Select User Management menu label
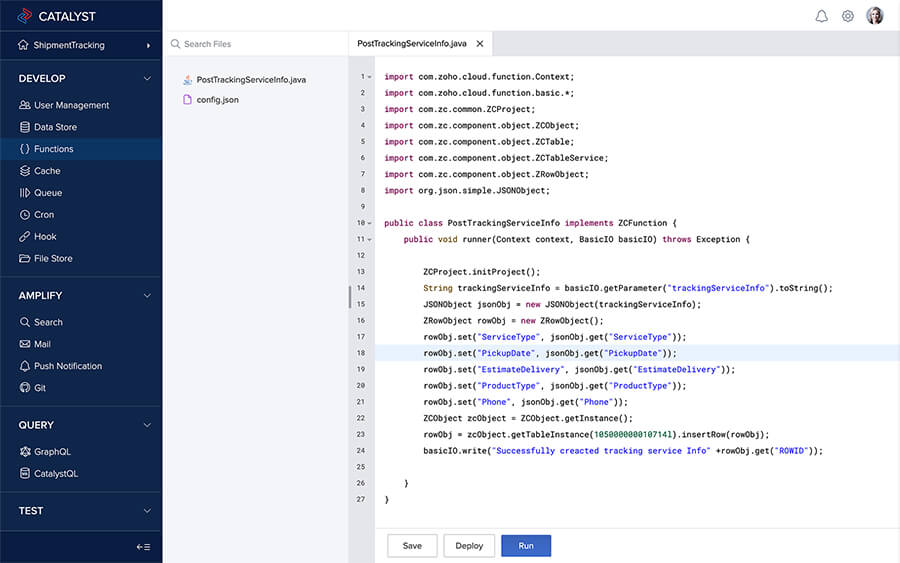This screenshot has height=563, width=900. [71, 105]
